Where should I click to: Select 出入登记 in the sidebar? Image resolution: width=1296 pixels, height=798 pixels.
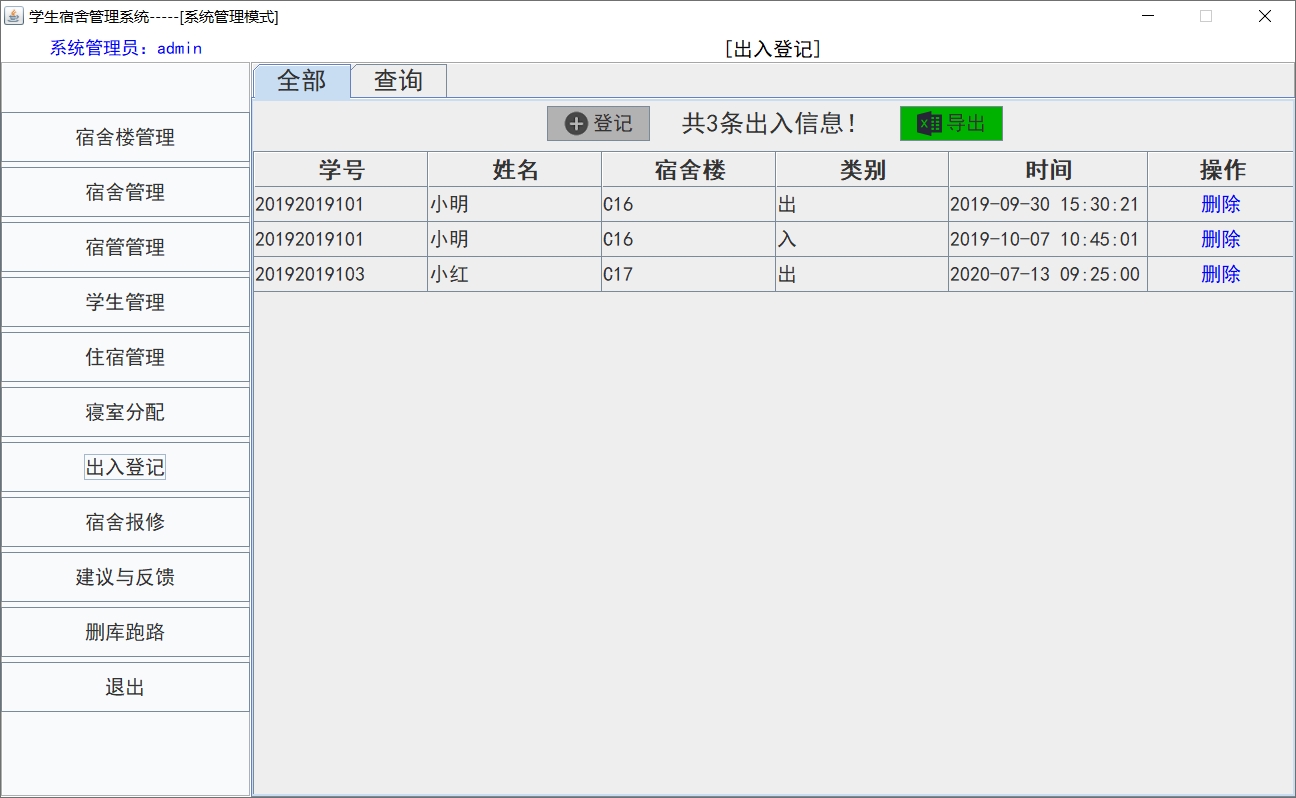coord(125,467)
